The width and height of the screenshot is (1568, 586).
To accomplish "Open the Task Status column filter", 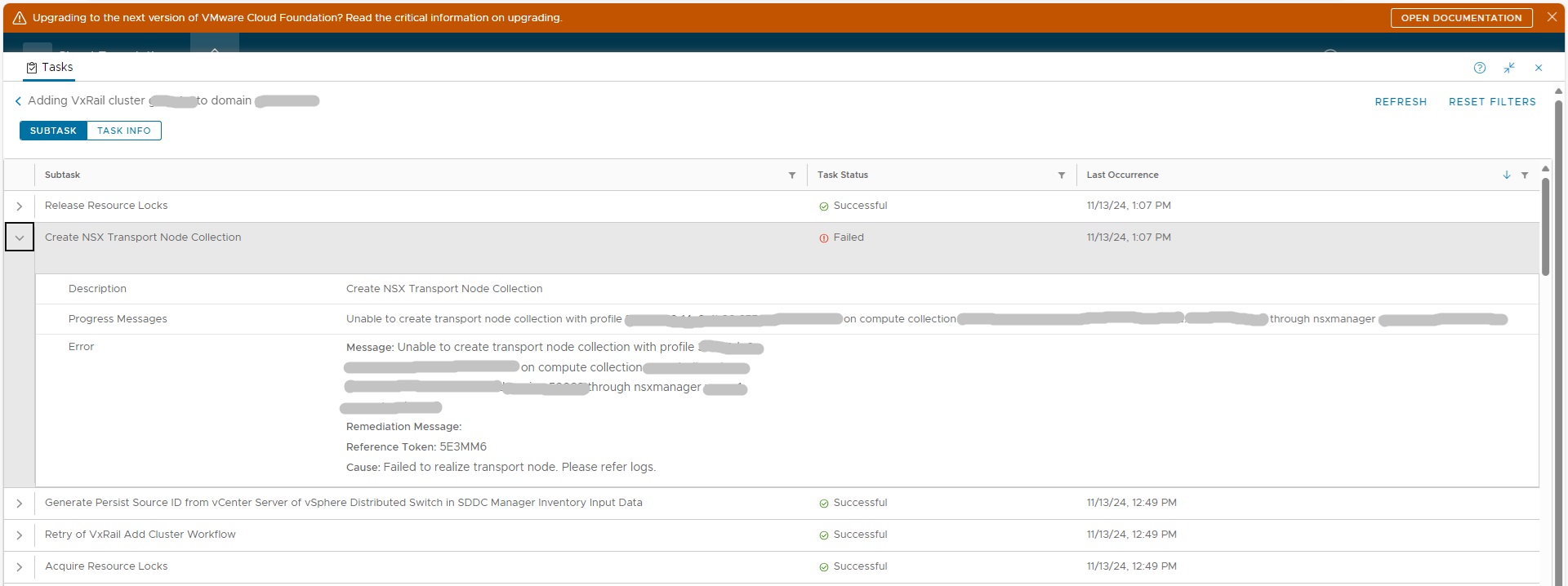I will tap(1061, 175).
